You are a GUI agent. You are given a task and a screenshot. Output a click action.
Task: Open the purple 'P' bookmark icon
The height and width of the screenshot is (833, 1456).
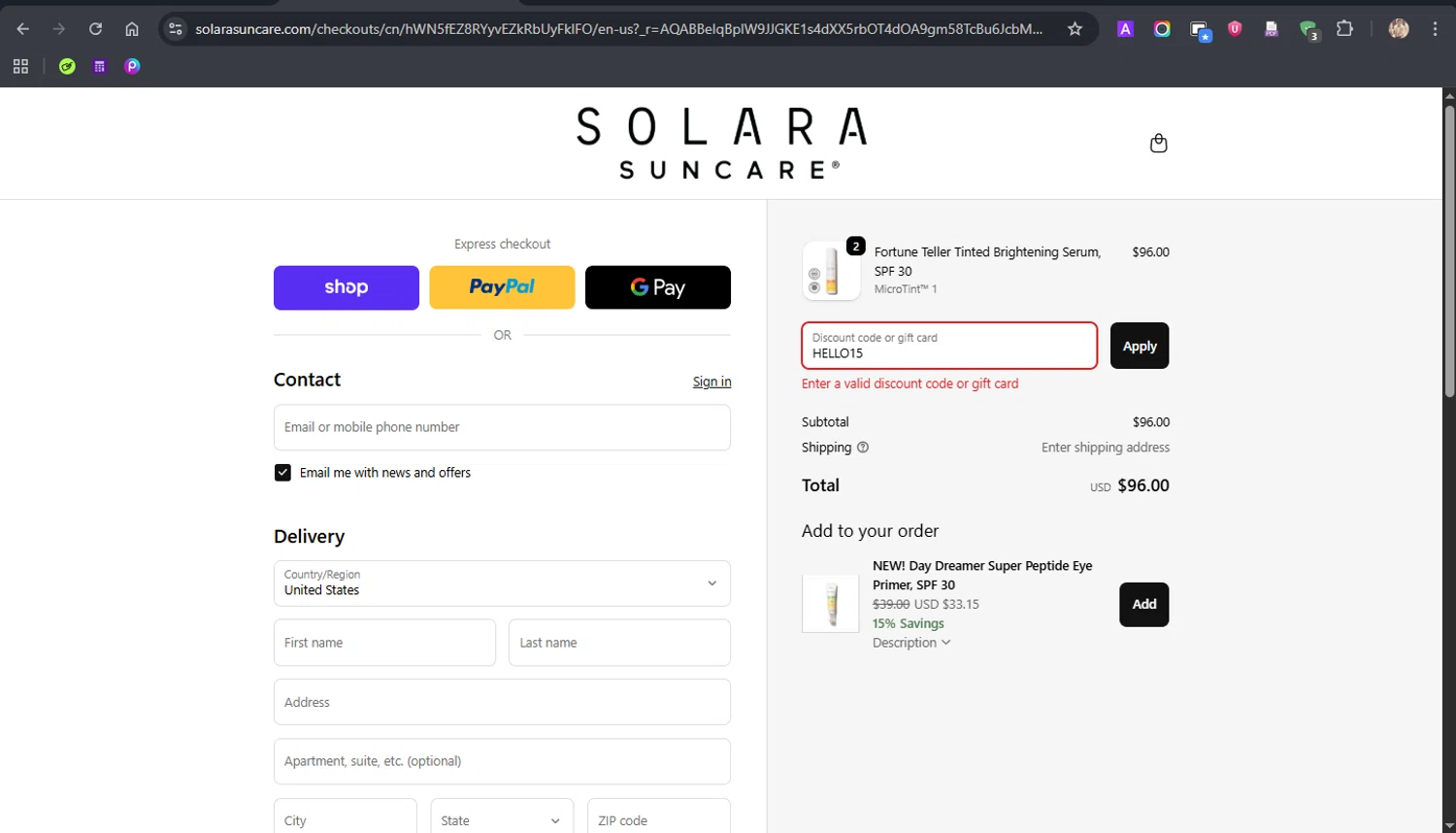[132, 66]
